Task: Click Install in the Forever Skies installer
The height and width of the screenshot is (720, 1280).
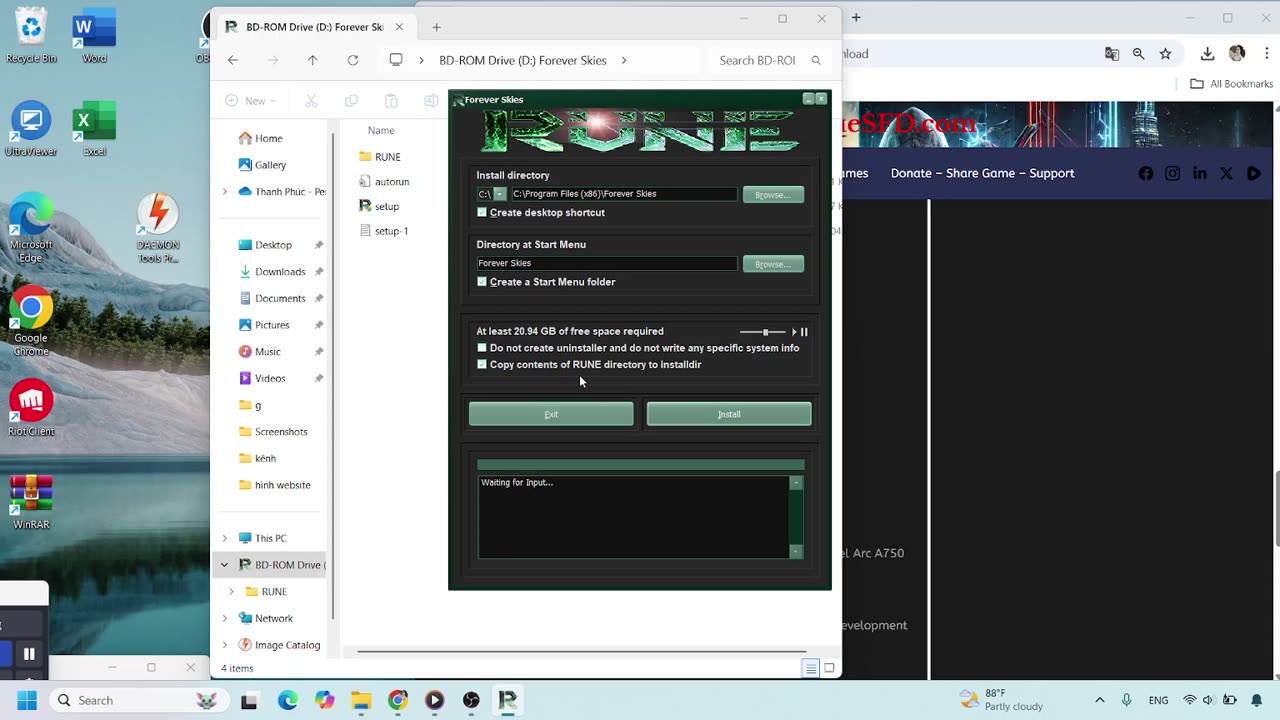Action: pyautogui.click(x=729, y=414)
